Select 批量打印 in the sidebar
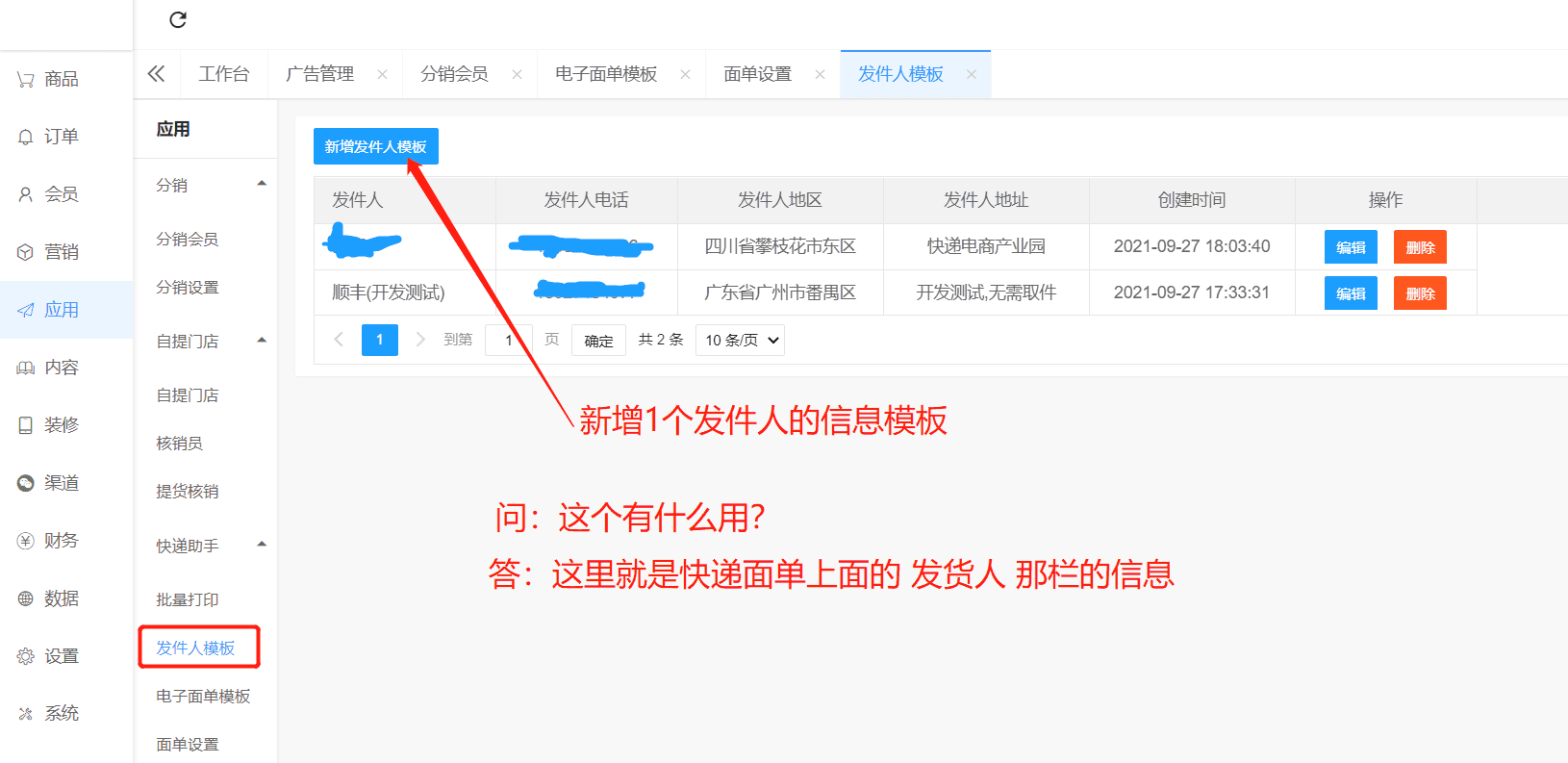 click(188, 599)
